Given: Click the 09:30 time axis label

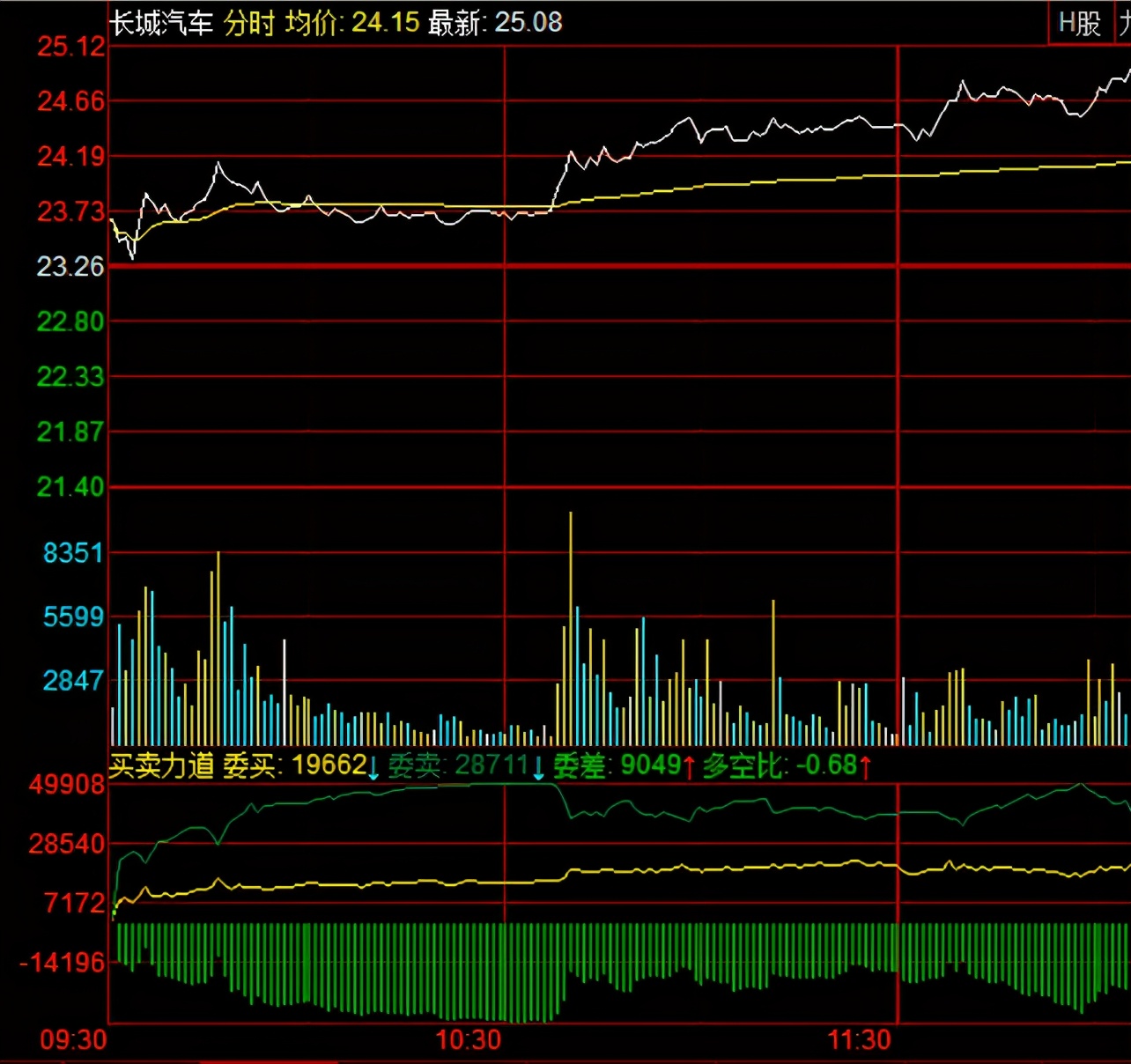Looking at the screenshot, I should tap(74, 1040).
